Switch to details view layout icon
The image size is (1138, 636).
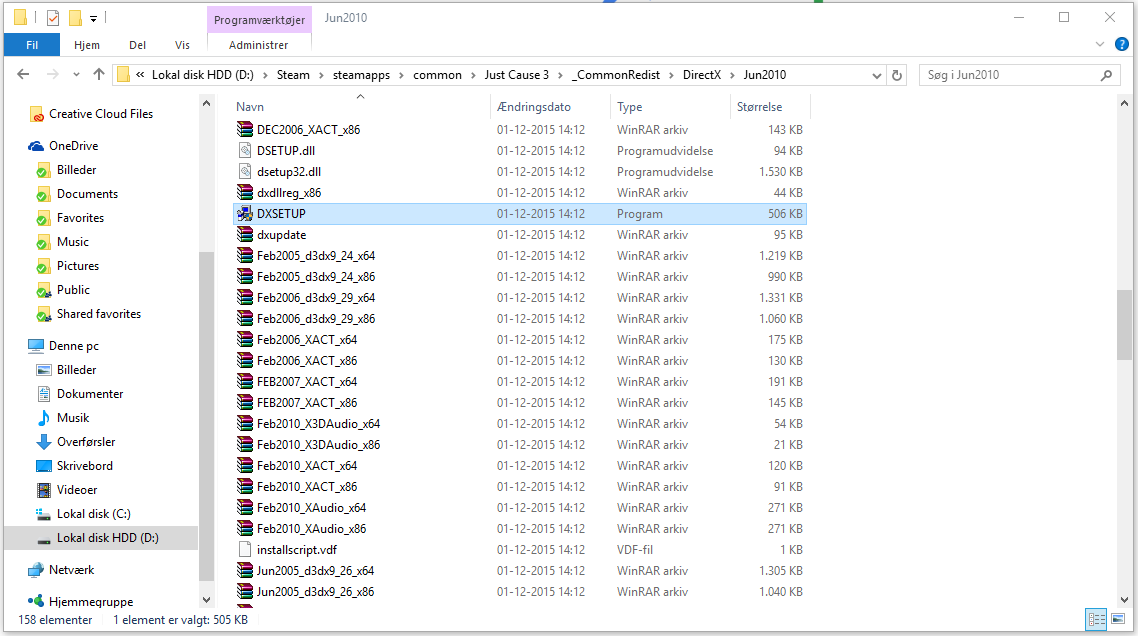tap(1096, 619)
